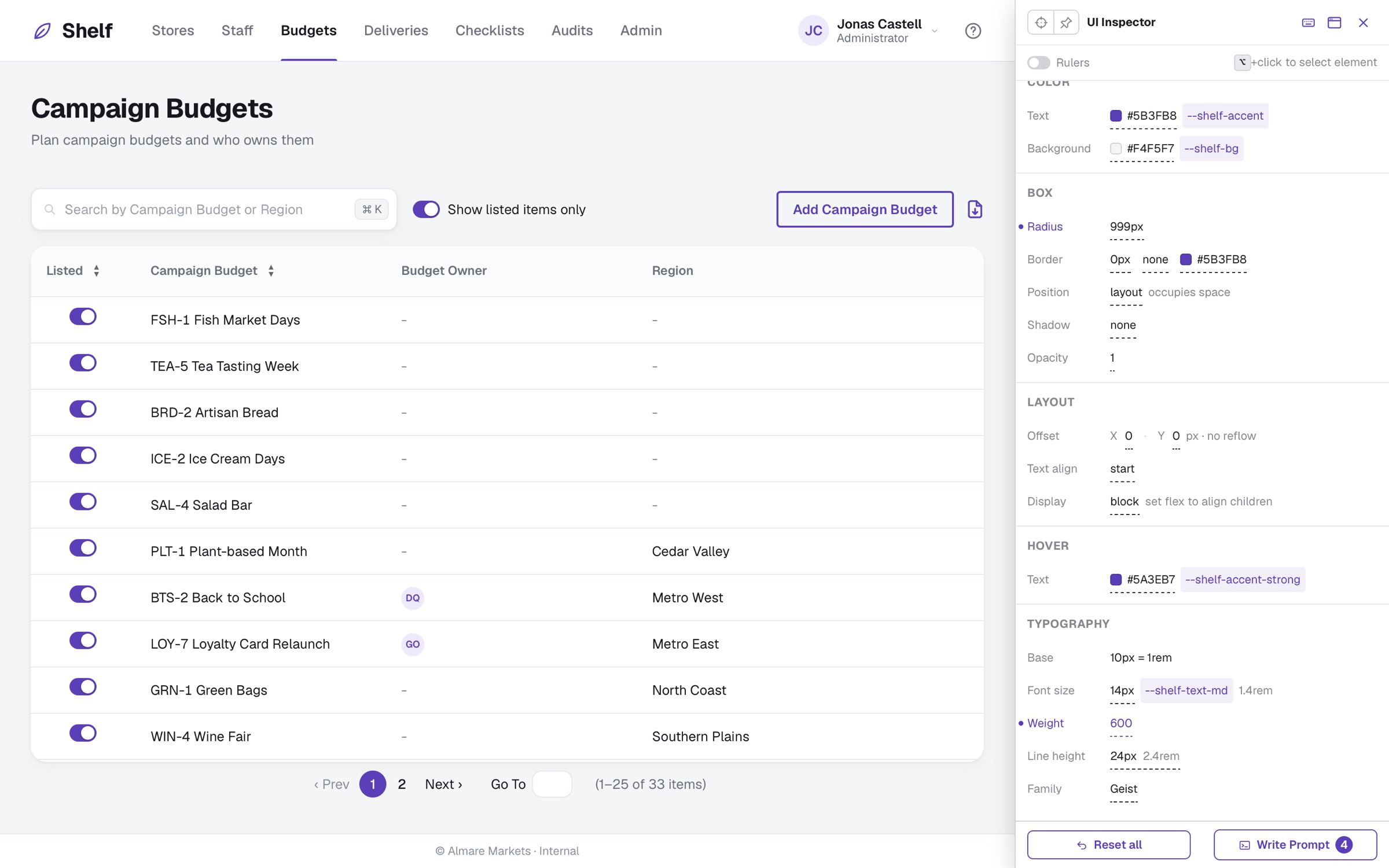Viewport: 1389px width, 868px height.
Task: Click the JC user avatar
Action: (x=813, y=31)
